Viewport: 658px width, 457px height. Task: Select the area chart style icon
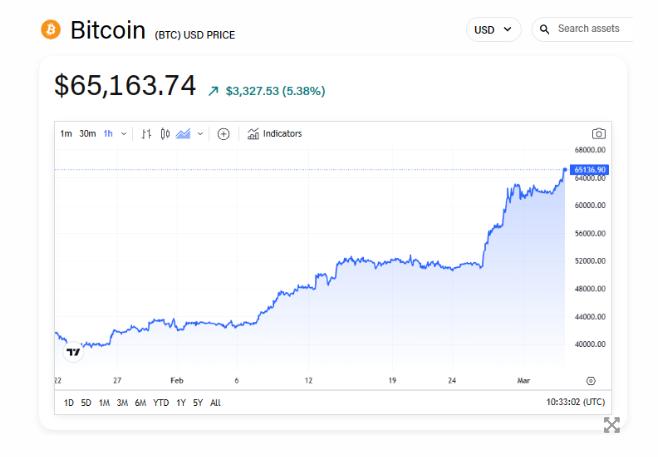click(183, 134)
